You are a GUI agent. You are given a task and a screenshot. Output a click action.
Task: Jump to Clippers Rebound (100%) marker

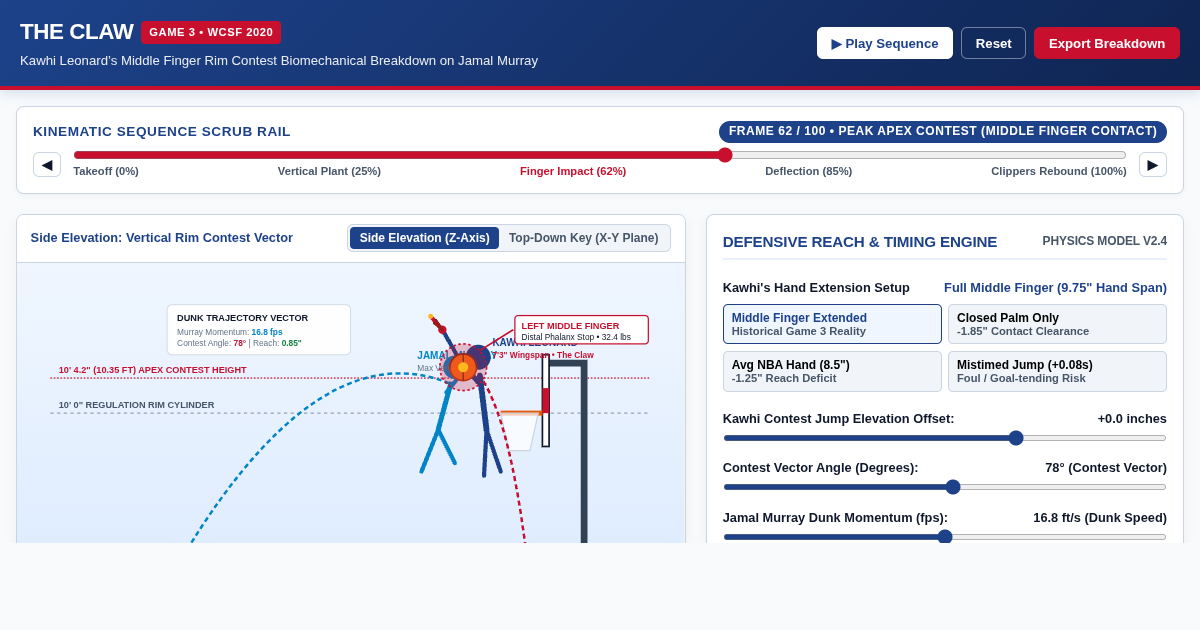[x=1059, y=171]
